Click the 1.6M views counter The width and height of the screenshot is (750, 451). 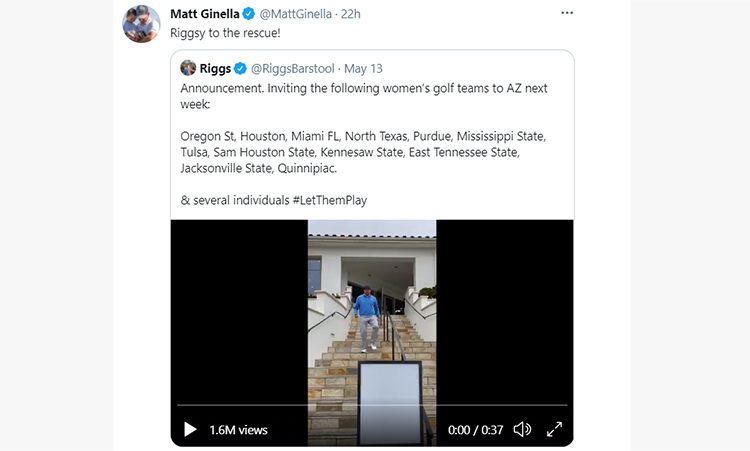click(238, 429)
